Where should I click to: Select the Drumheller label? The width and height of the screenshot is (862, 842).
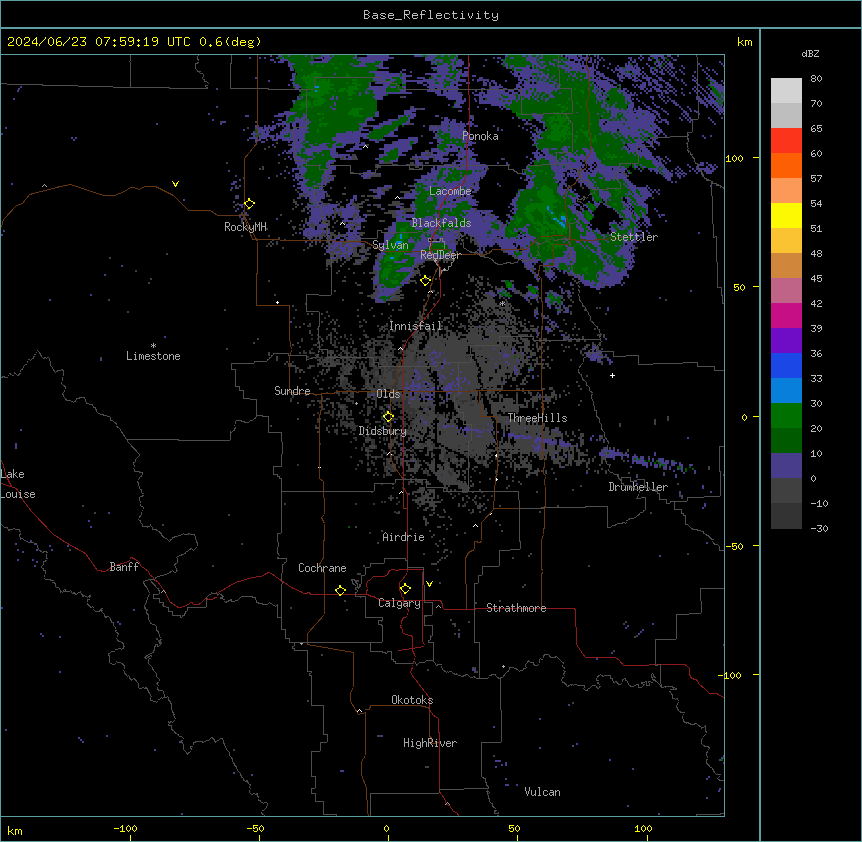coord(638,487)
